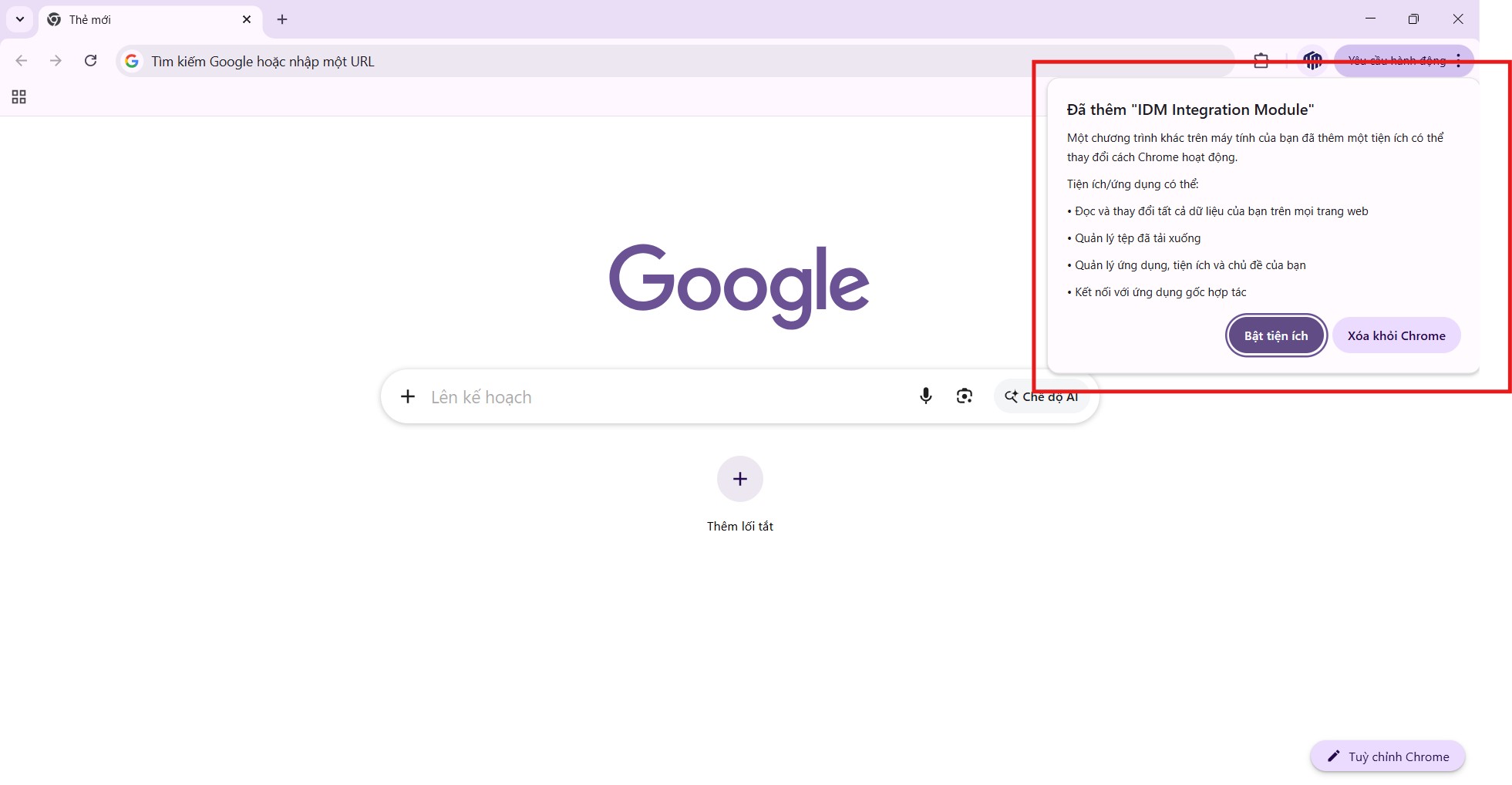1512x785 pixels.
Task: Click the back navigation arrow
Action: click(20, 61)
